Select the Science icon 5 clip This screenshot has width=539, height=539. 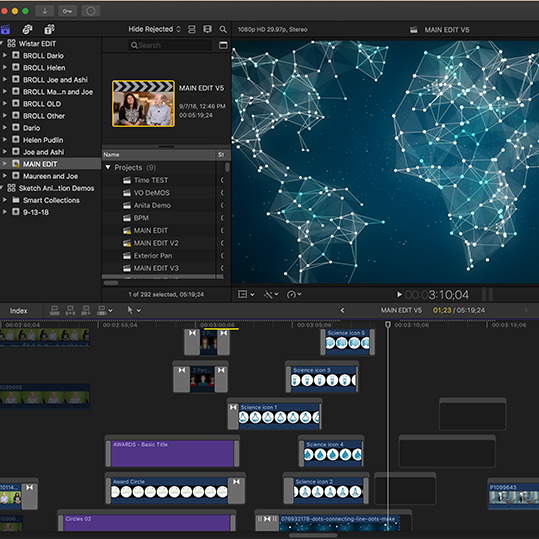click(348, 342)
